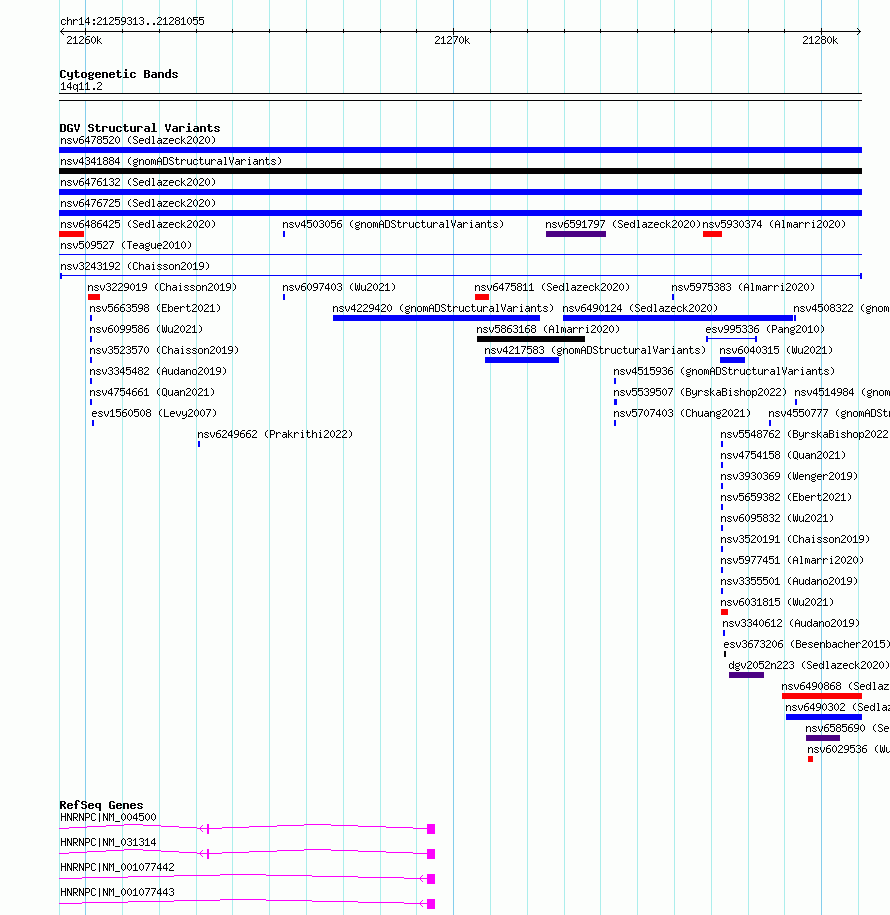Image resolution: width=890 pixels, height=915 pixels.
Task: Select the red nsv6490868 variant bar
Action: [x=822, y=696]
